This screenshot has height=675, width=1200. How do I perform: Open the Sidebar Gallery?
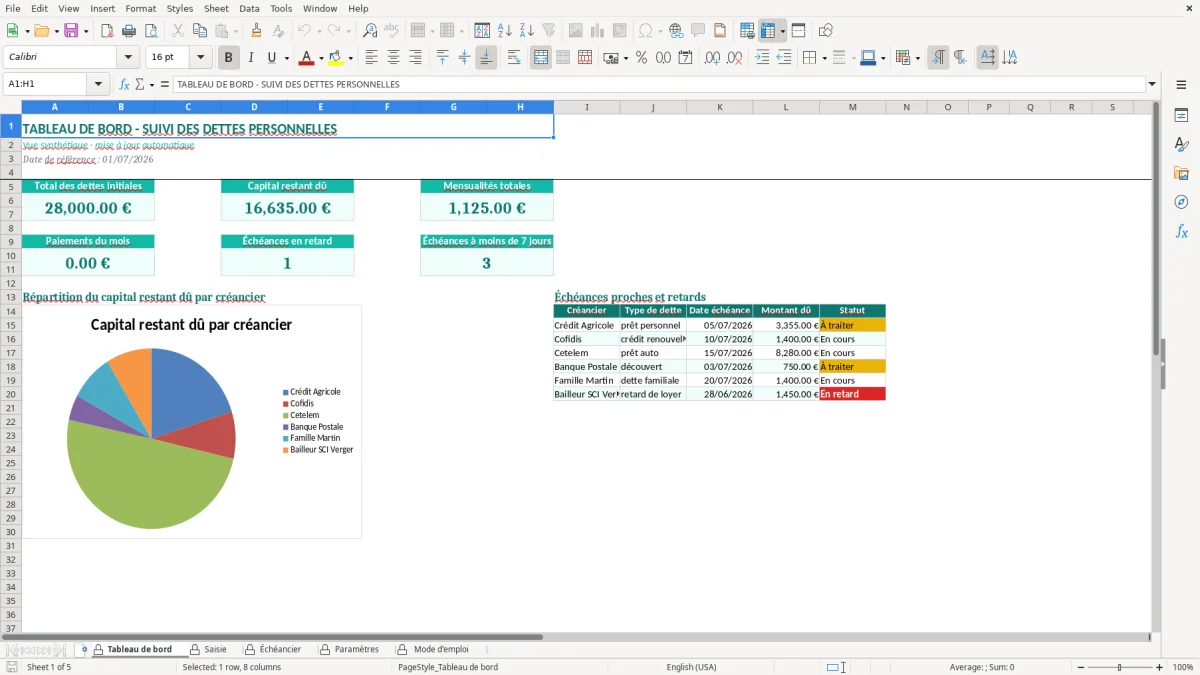(x=1181, y=174)
